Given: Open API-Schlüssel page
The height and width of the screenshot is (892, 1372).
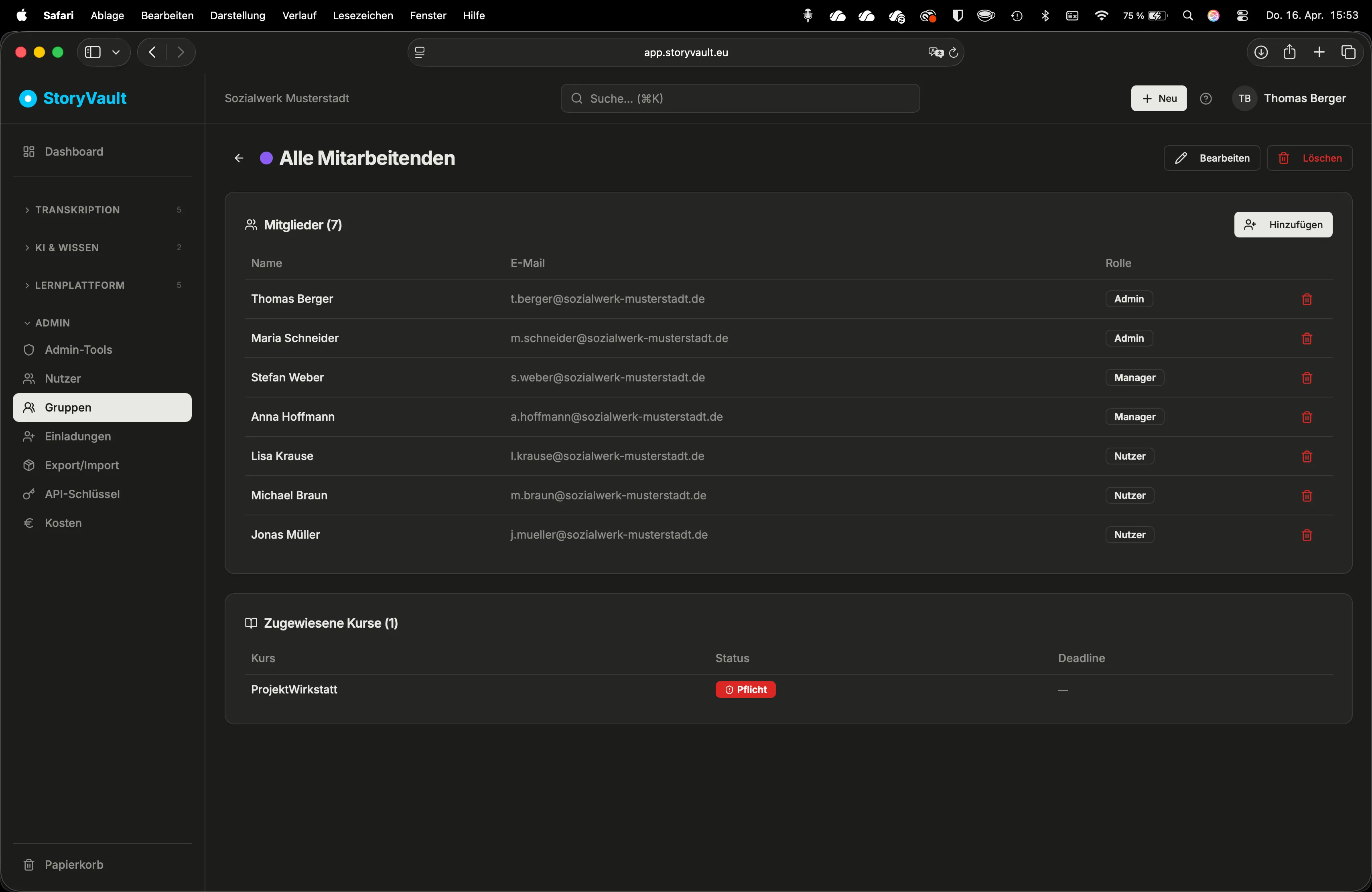Looking at the screenshot, I should point(102,494).
